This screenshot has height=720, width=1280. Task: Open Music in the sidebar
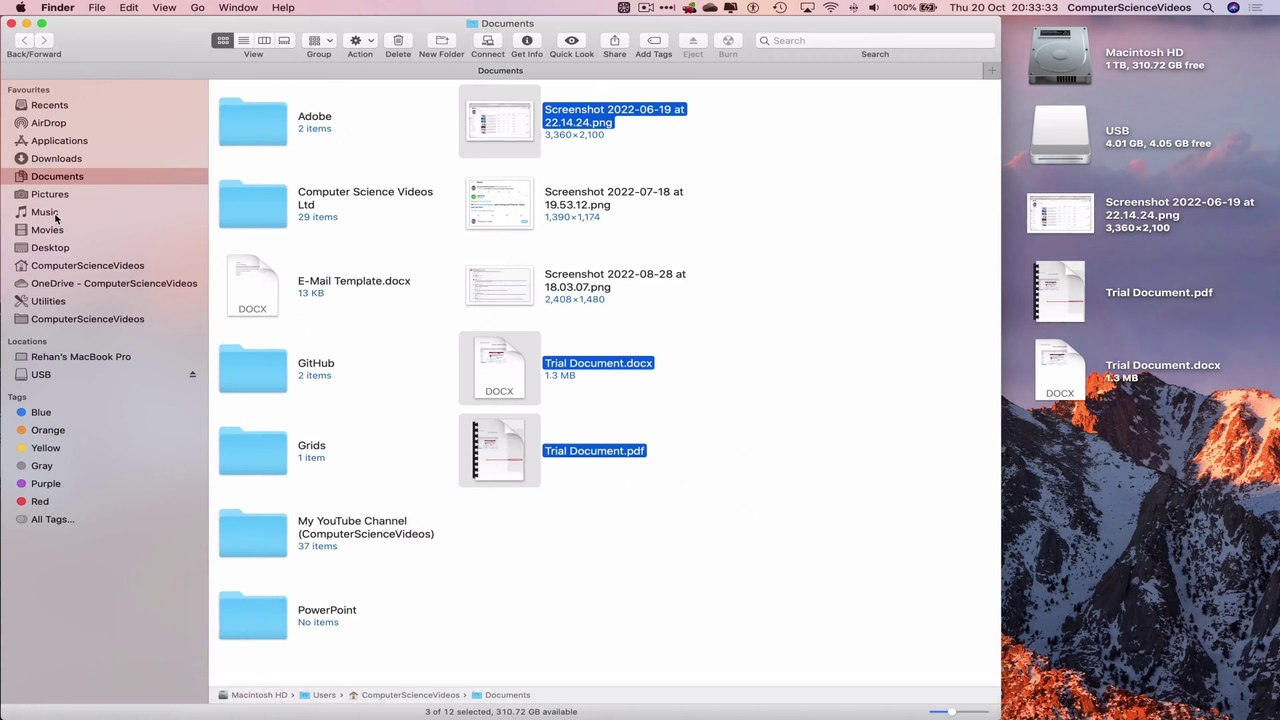(43, 213)
